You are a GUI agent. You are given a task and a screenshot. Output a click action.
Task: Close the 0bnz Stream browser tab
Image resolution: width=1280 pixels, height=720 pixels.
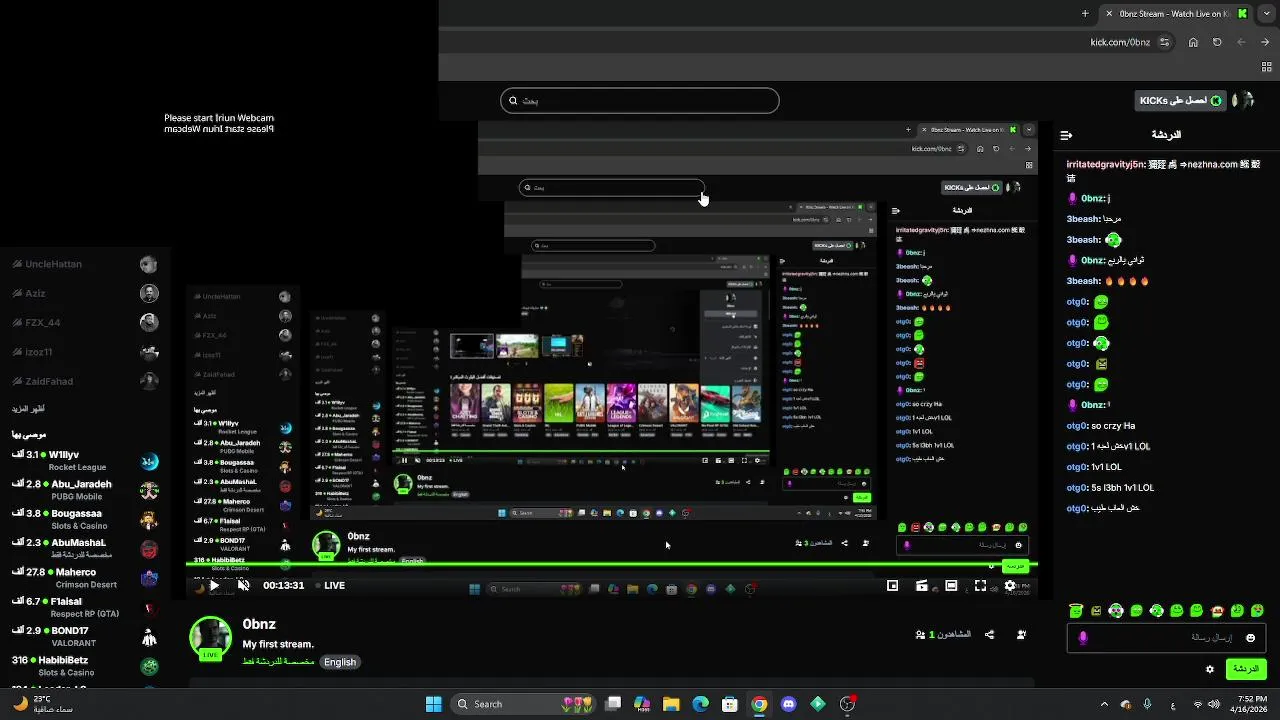[x=1108, y=14]
